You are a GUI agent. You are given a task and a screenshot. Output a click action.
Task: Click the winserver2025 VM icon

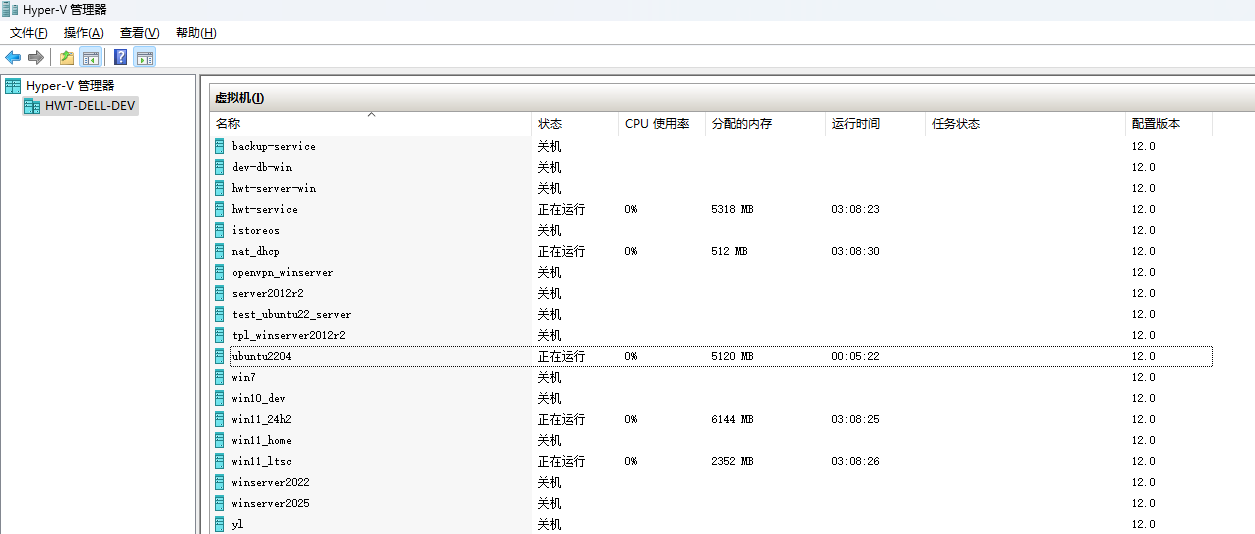[220, 503]
